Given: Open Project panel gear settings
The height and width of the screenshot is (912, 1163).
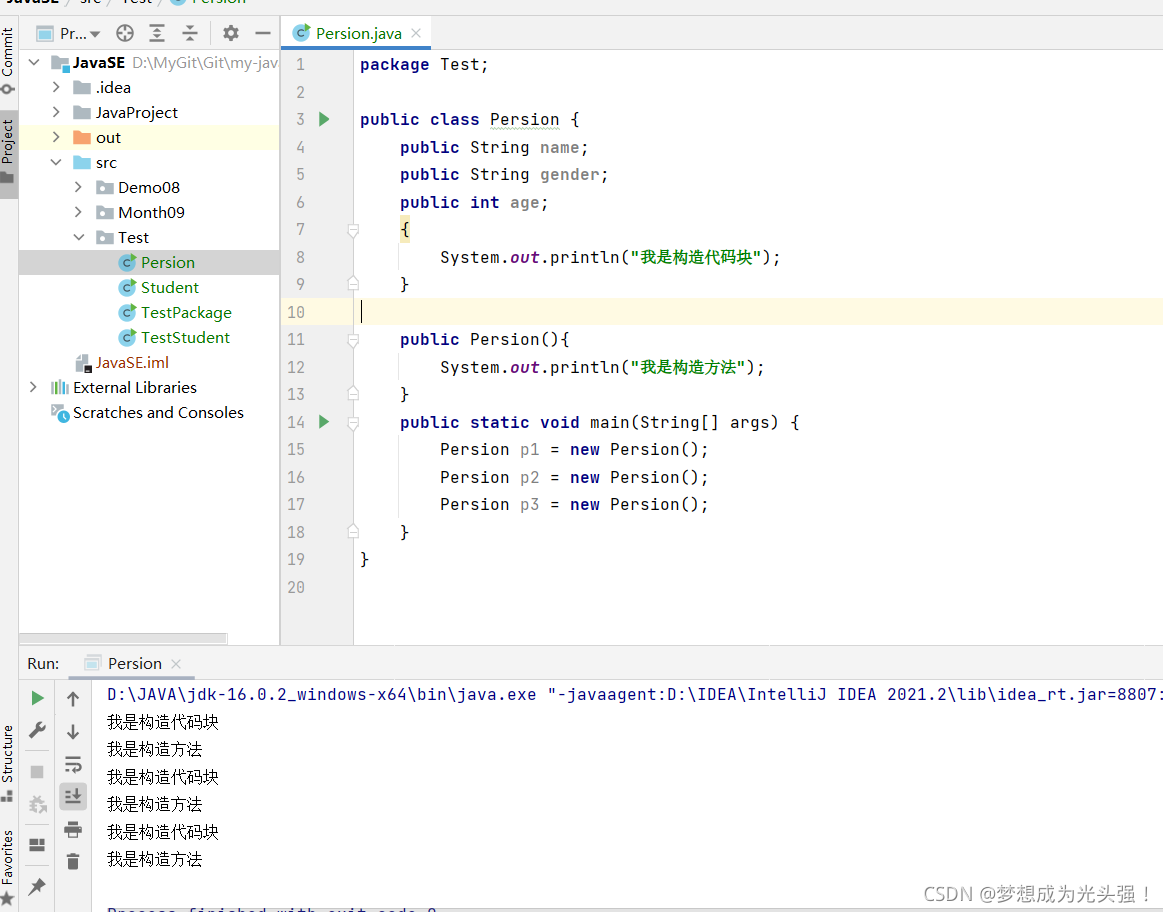Looking at the screenshot, I should [x=231, y=33].
